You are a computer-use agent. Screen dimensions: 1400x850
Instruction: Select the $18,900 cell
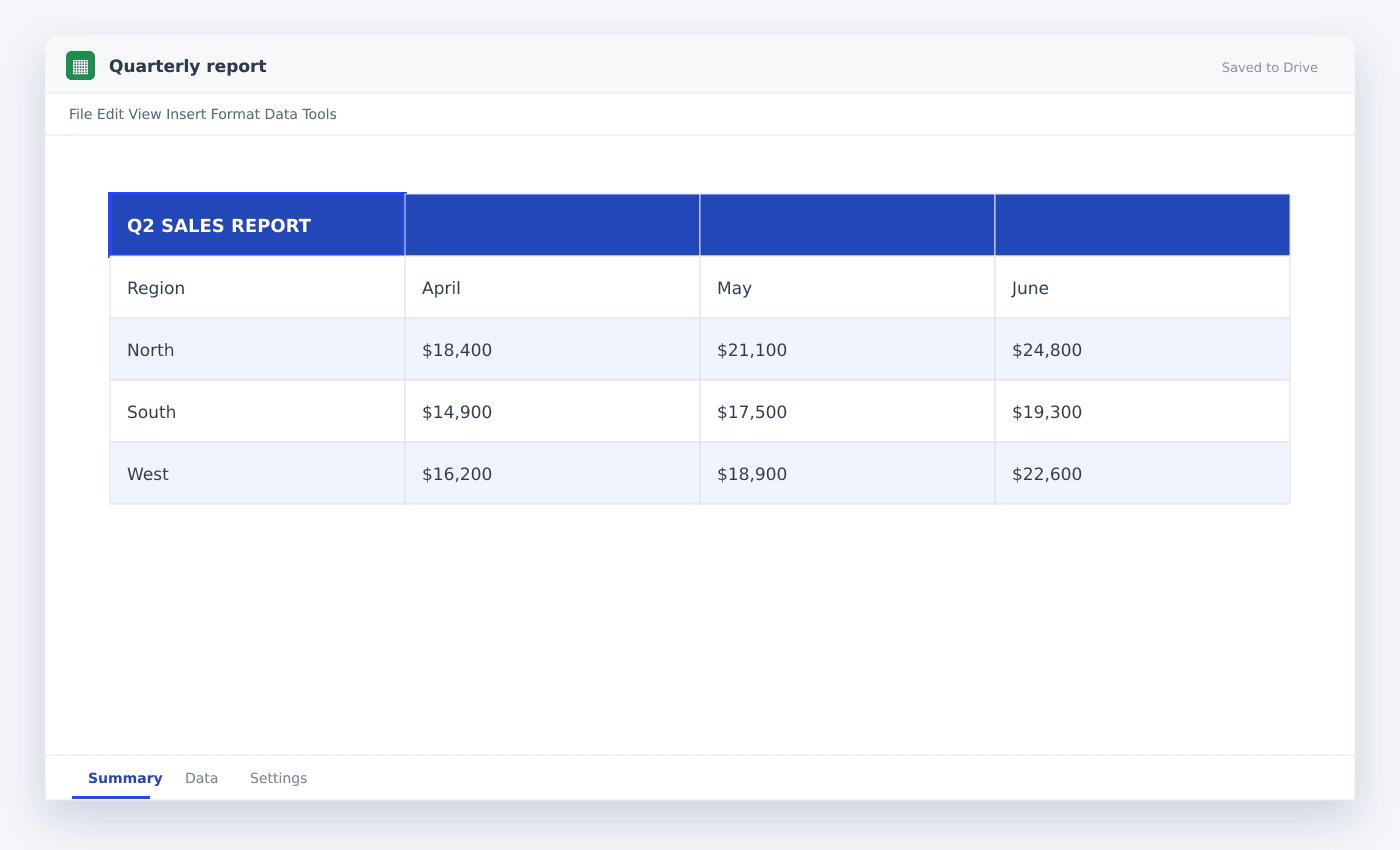tap(847, 474)
